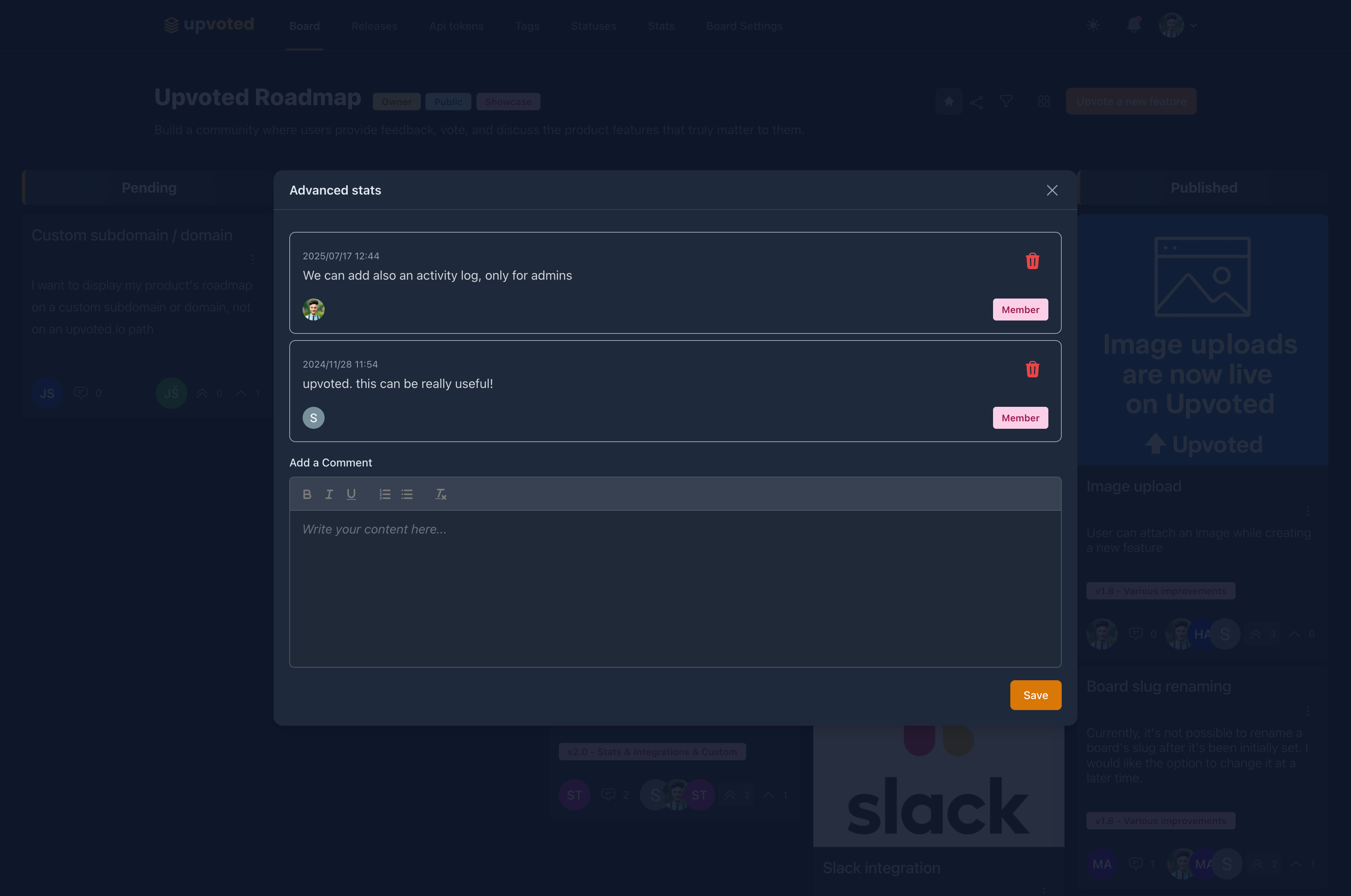Open the photo avatar of first commenter
This screenshot has height=896, width=1351.
point(313,310)
